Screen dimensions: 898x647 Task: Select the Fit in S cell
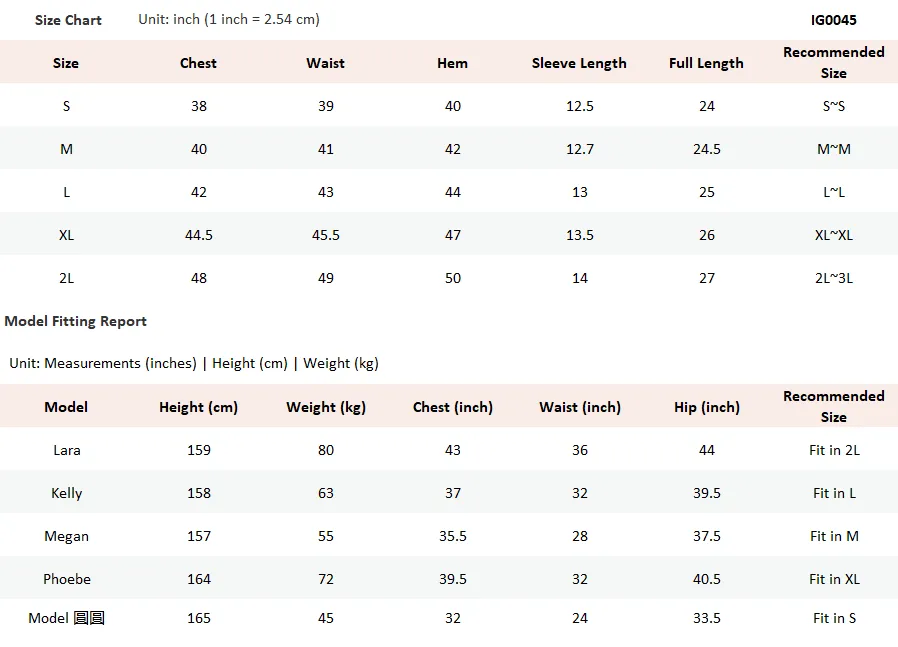pos(834,618)
